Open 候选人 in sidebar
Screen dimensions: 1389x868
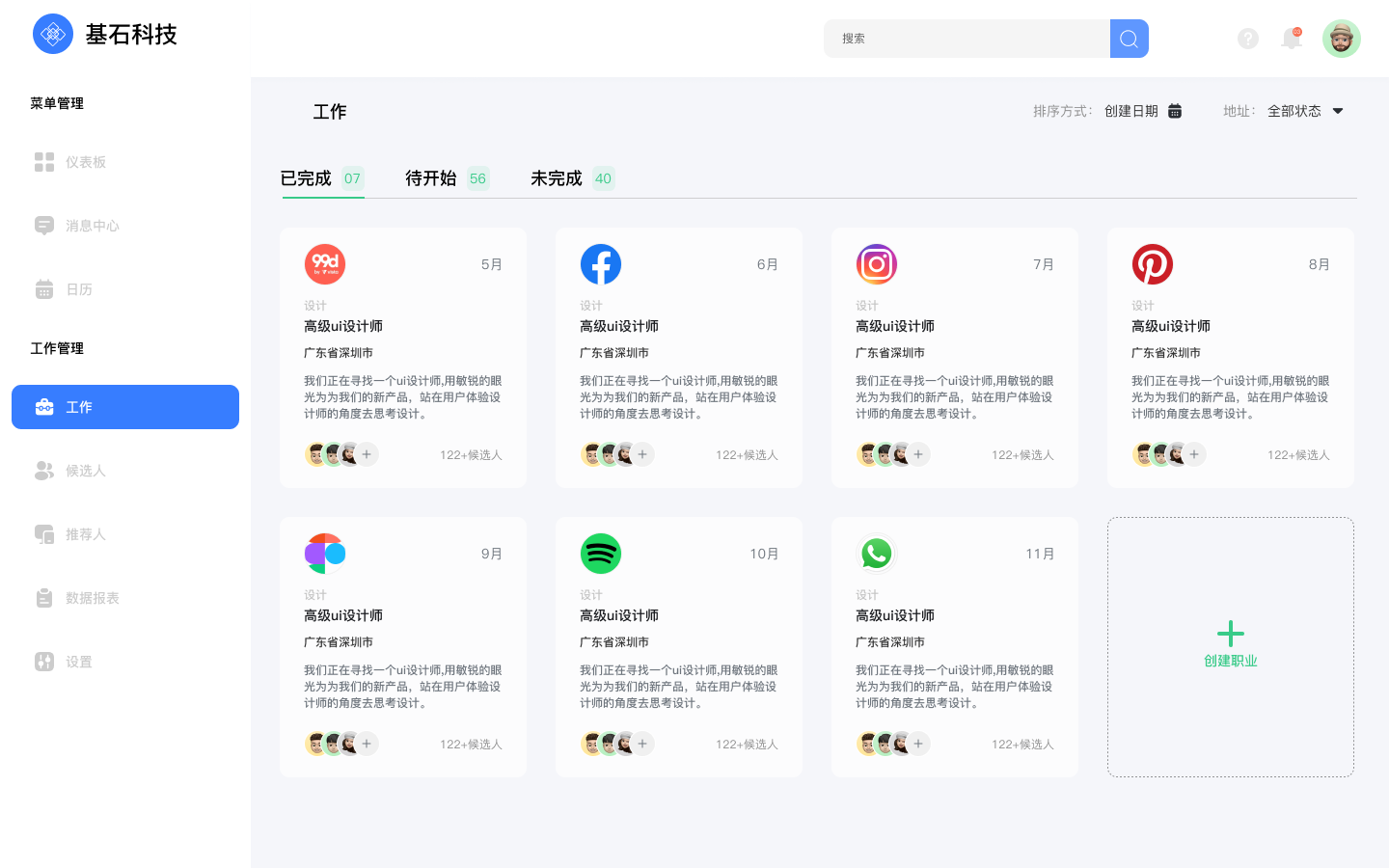click(x=70, y=471)
